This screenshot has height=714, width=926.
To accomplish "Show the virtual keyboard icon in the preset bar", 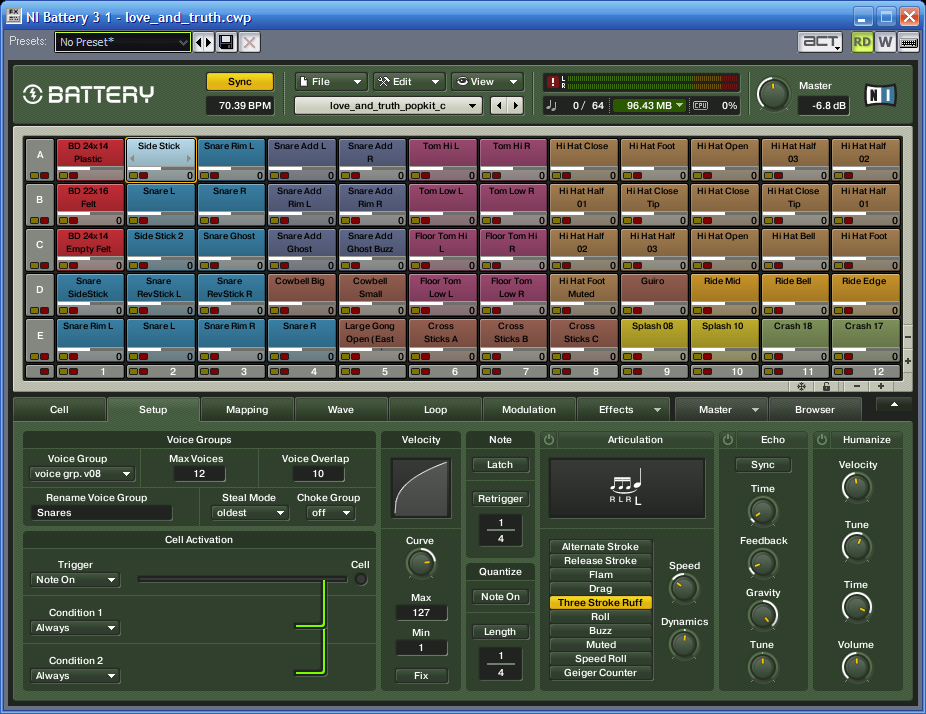I will 908,42.
